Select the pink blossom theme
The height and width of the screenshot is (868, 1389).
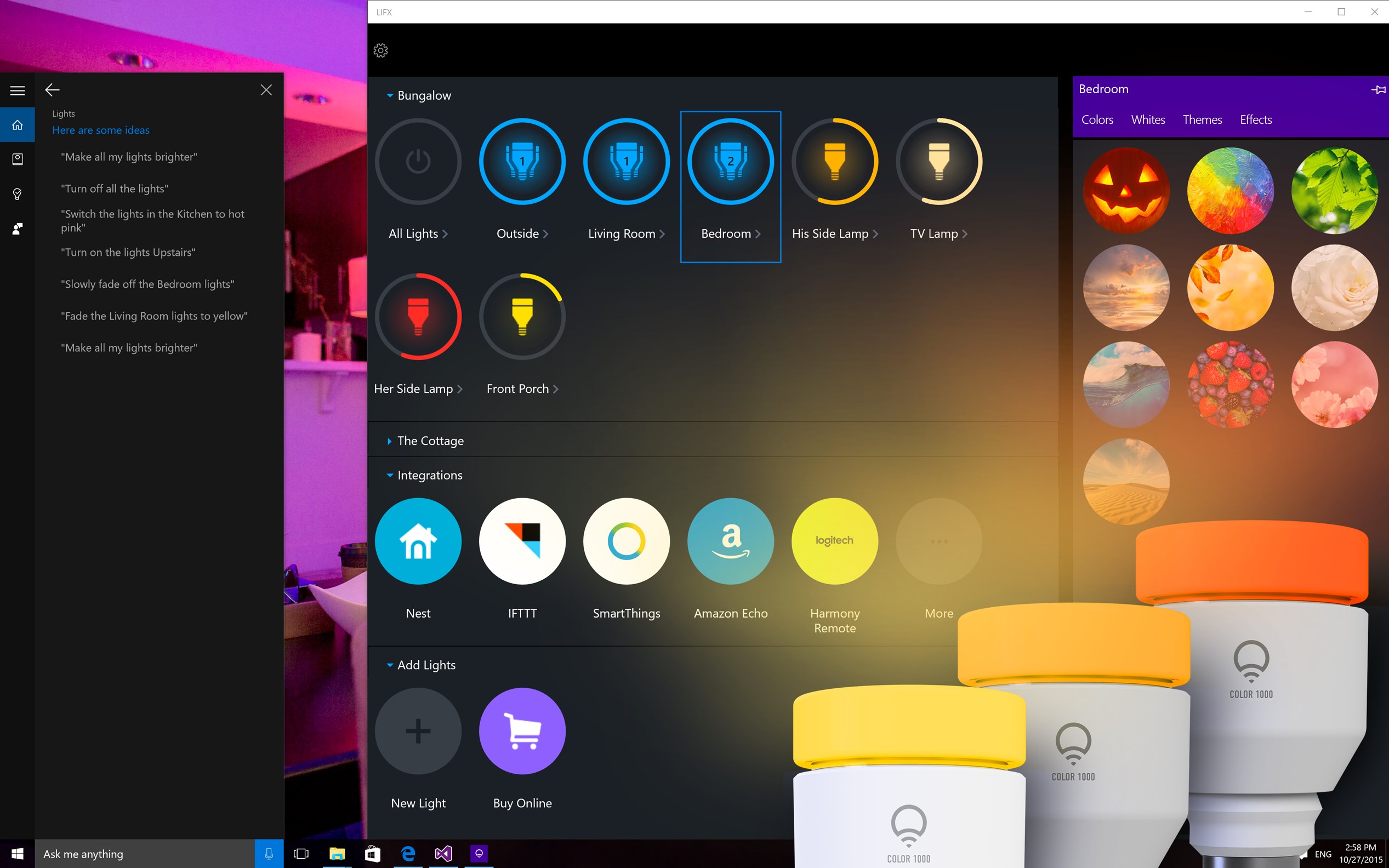pyautogui.click(x=1334, y=385)
